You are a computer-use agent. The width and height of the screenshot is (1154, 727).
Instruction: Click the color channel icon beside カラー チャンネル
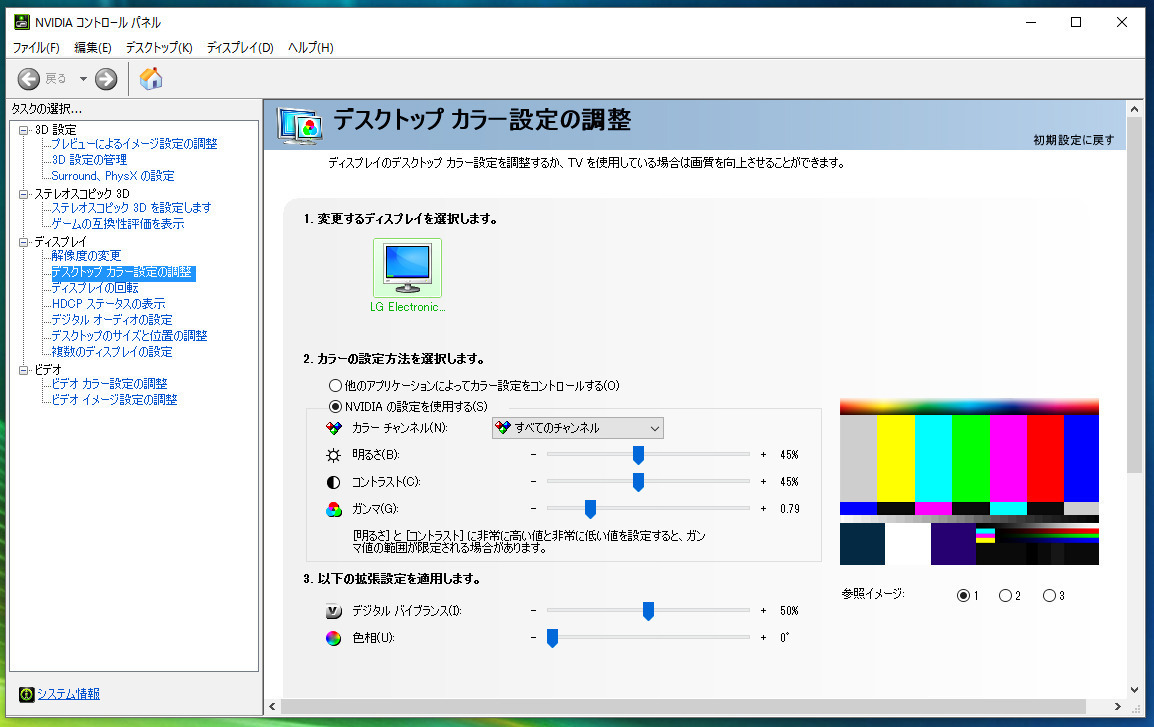(x=334, y=428)
